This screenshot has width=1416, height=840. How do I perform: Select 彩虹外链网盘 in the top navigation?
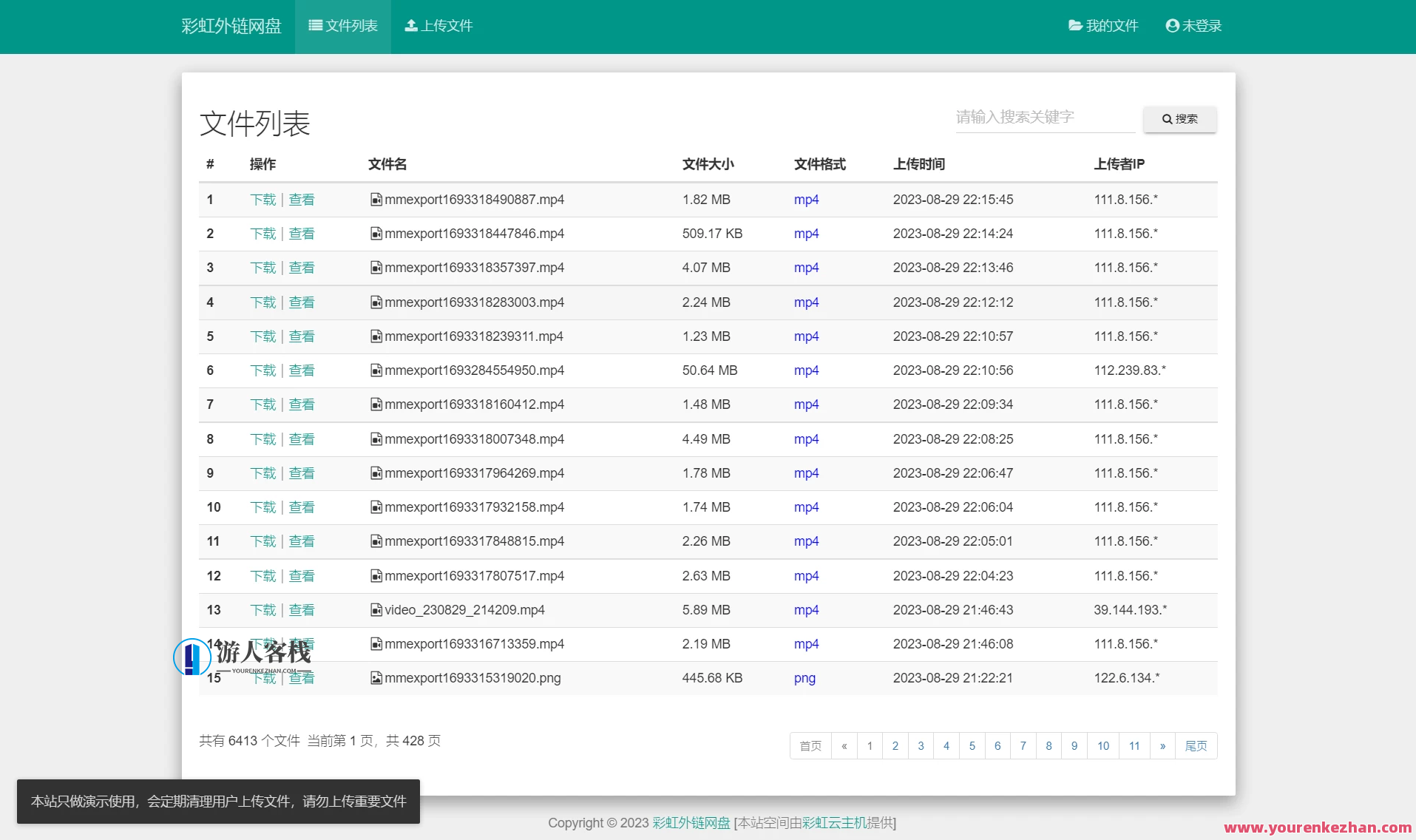point(230,25)
